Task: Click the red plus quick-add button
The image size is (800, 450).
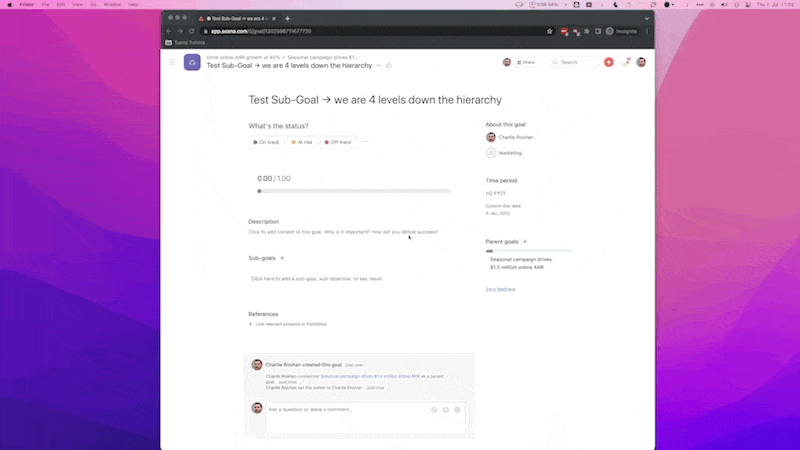Action: coord(609,62)
